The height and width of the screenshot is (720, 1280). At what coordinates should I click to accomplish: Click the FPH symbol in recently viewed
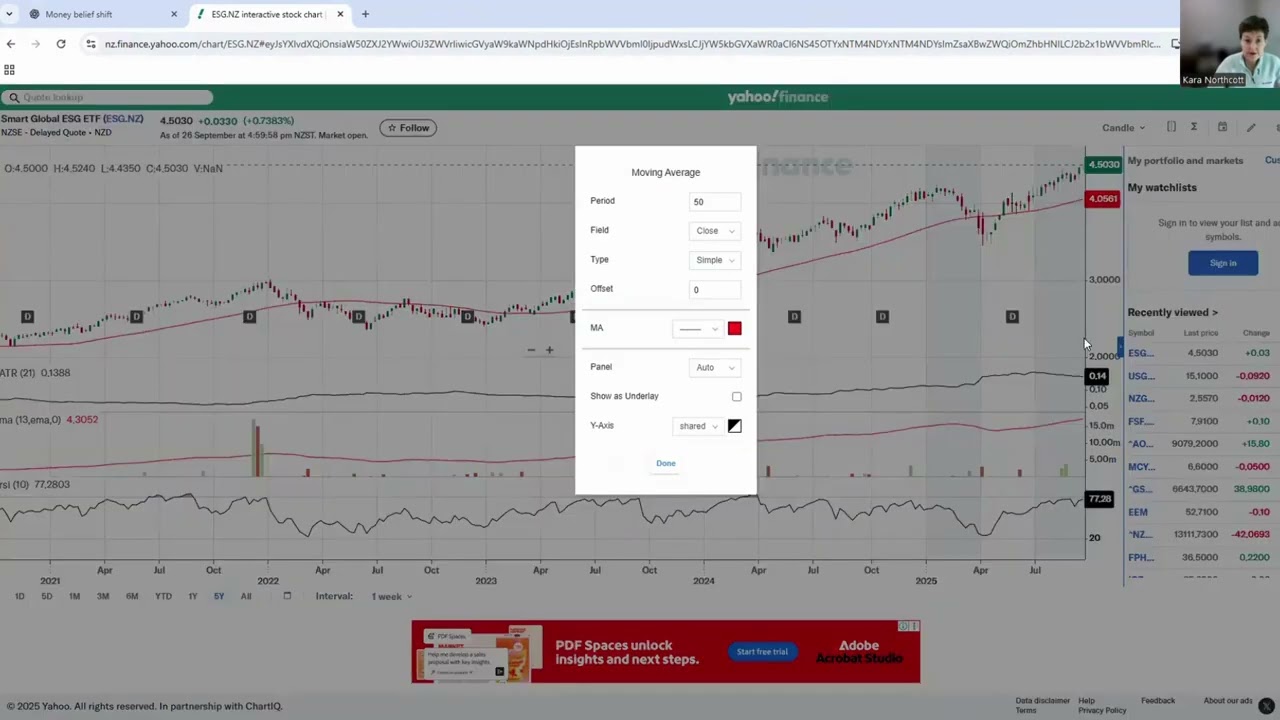(1140, 557)
